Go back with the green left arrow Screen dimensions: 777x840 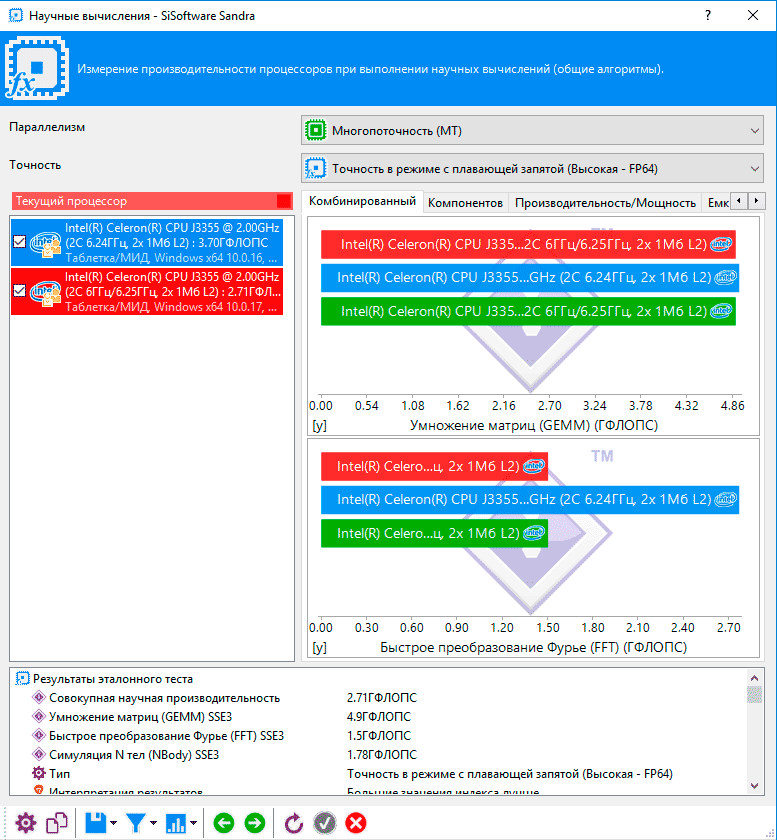coord(223,823)
